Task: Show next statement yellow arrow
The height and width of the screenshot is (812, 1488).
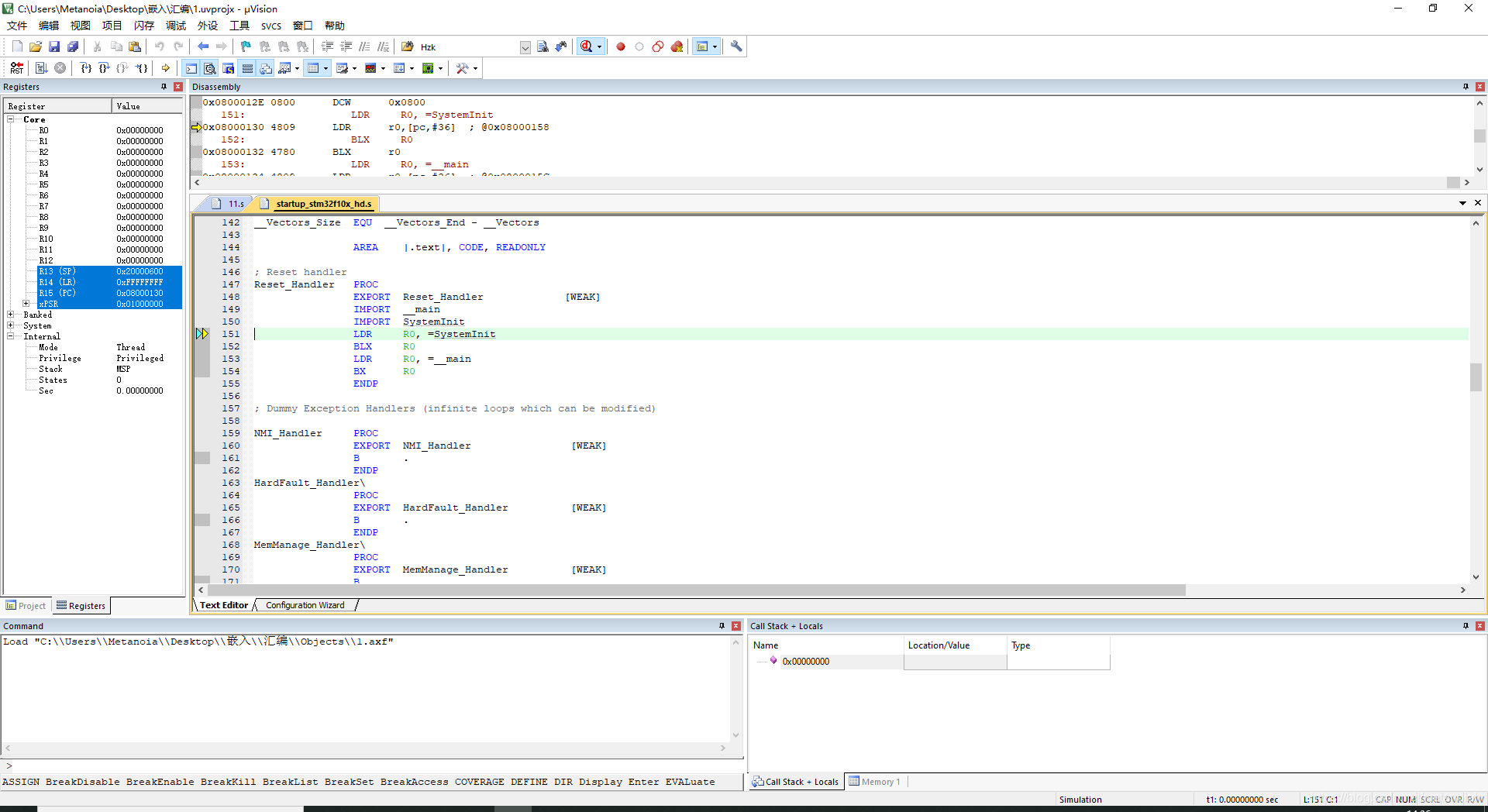Action: tap(165, 68)
